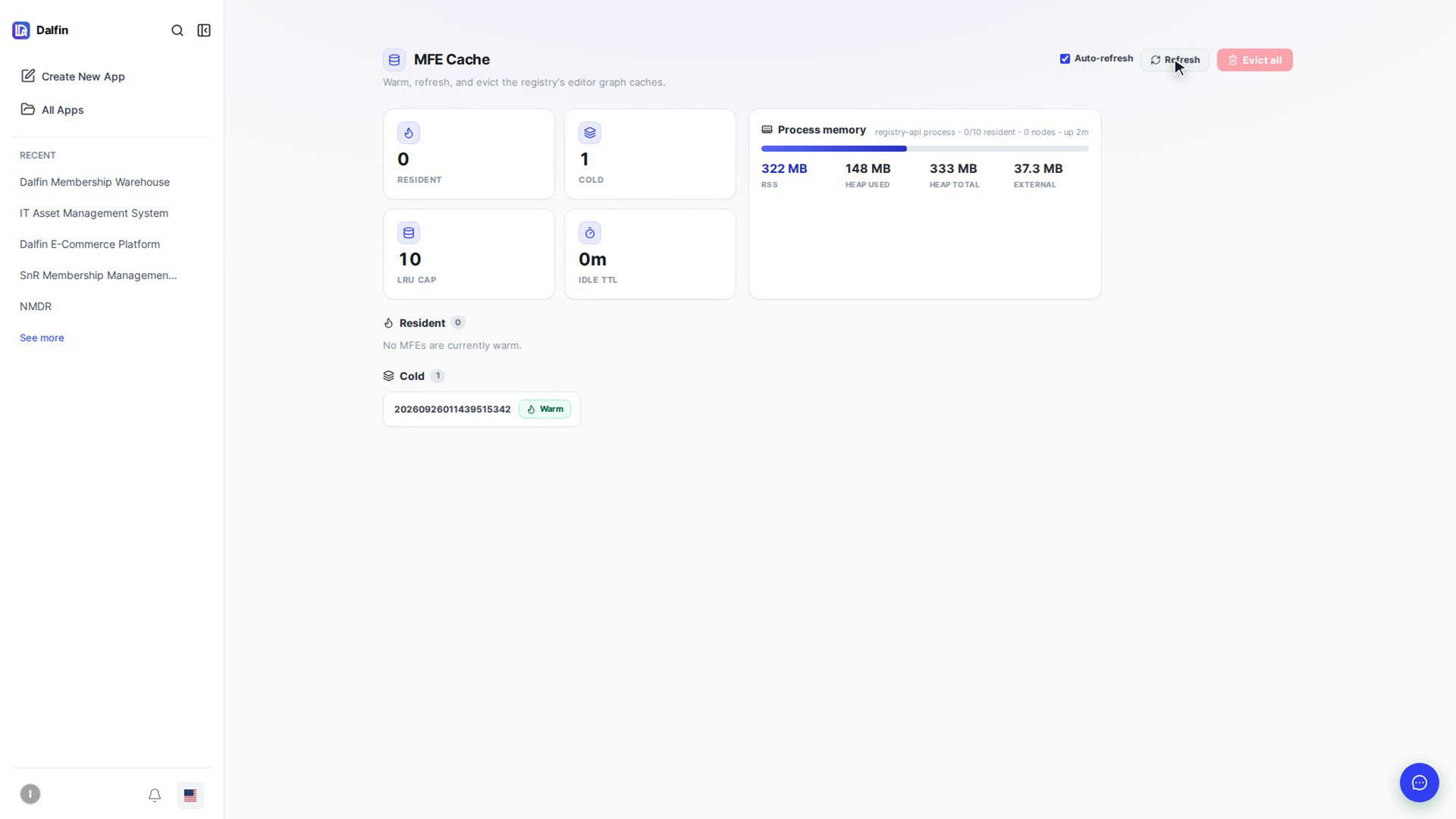Click the Resident flame card icon
The height and width of the screenshot is (819, 1456).
tap(409, 133)
